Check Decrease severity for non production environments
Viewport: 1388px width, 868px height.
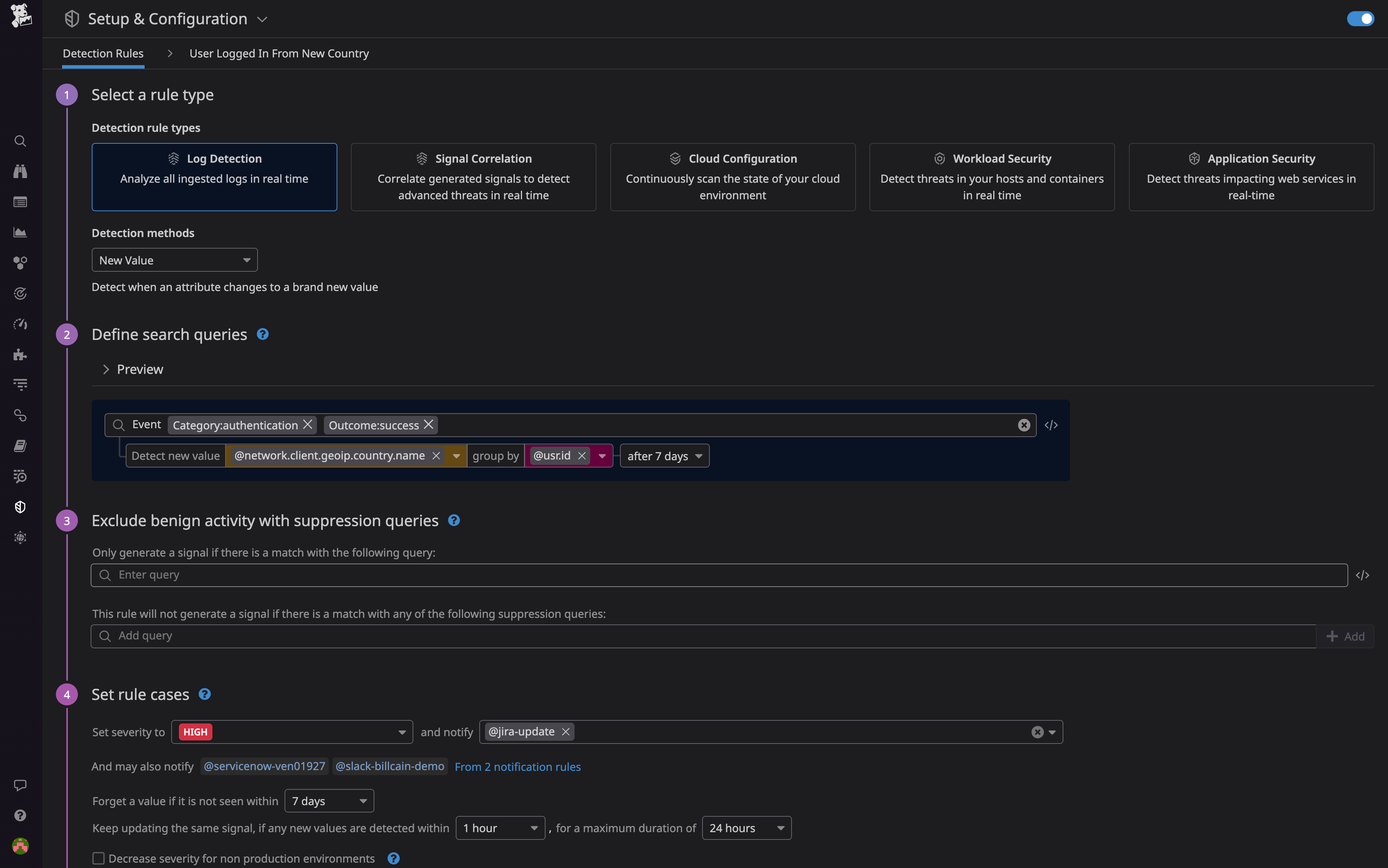(98, 858)
